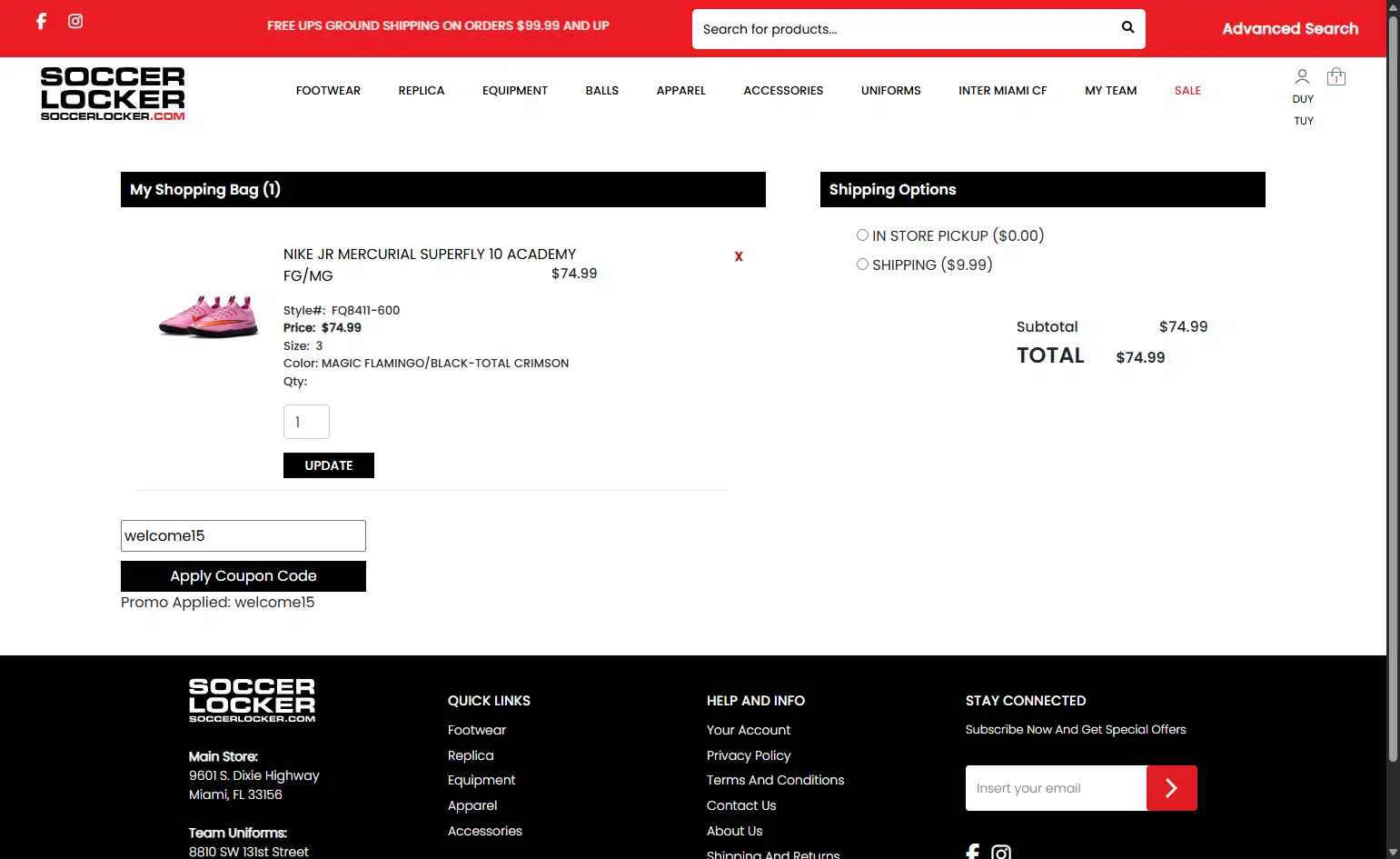The width and height of the screenshot is (1400, 859).
Task: Open the My Team menu
Action: 1111,90
